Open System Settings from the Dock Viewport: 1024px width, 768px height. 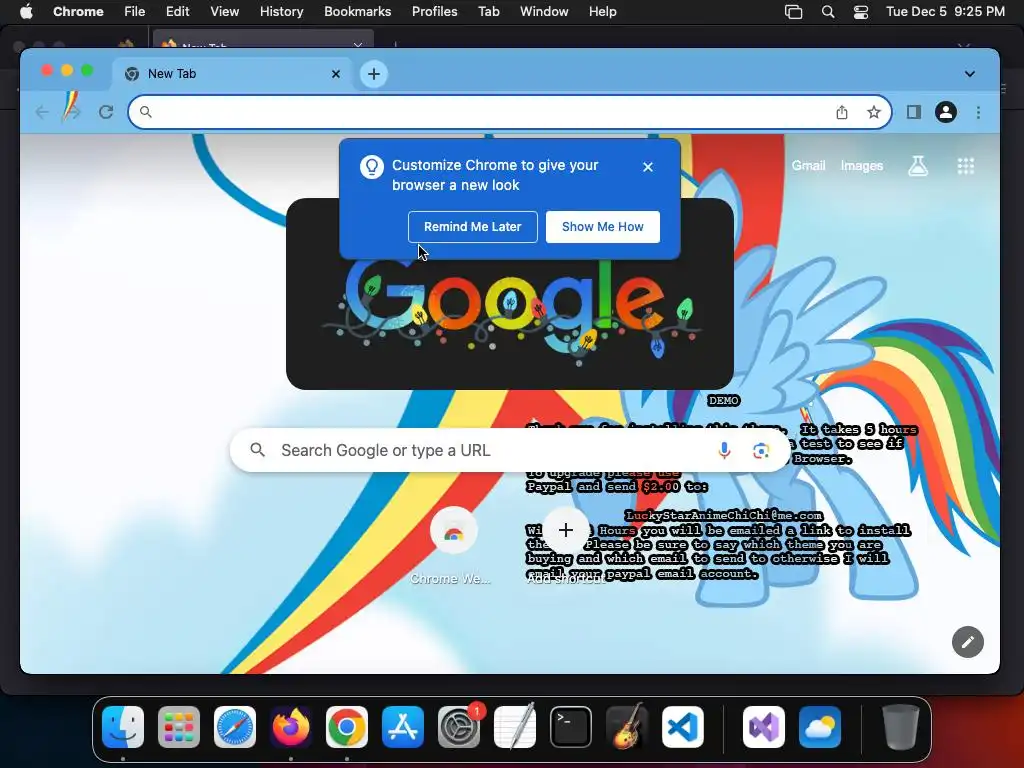pyautogui.click(x=459, y=727)
